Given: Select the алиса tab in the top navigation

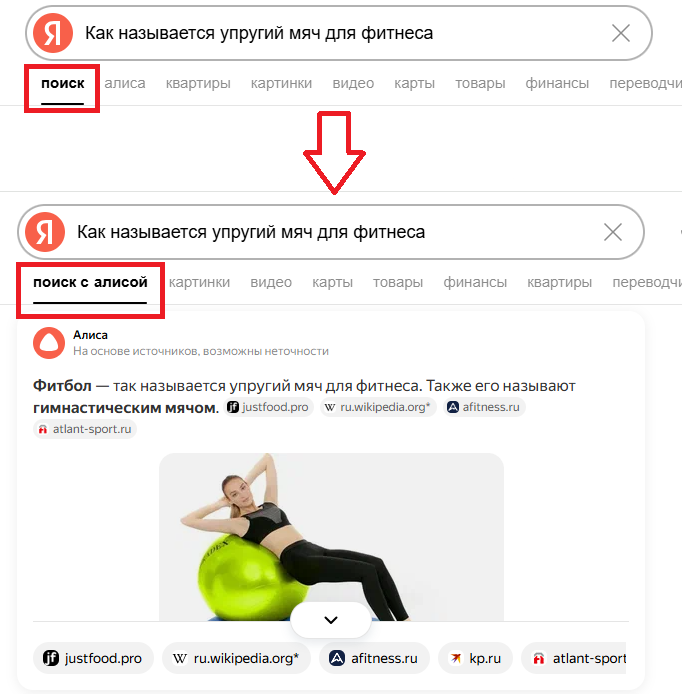Looking at the screenshot, I should (125, 83).
